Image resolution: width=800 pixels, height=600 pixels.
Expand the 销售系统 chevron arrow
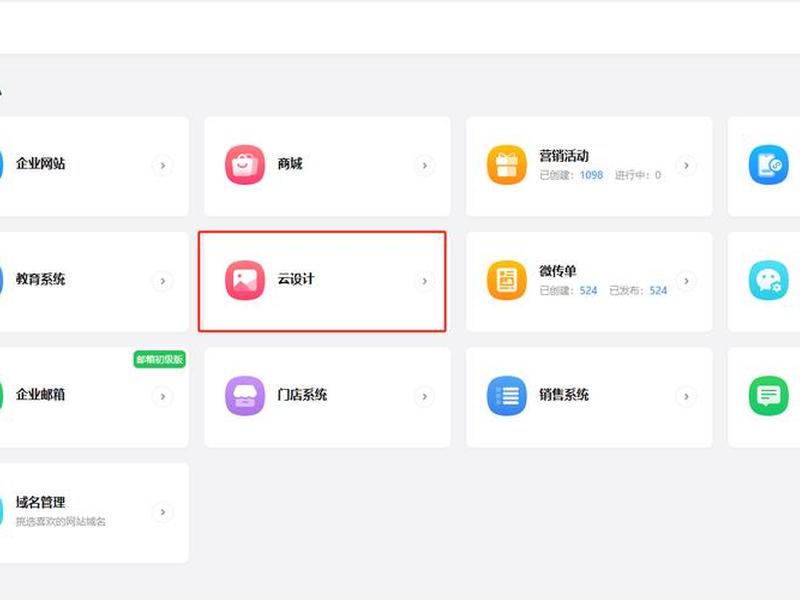click(x=686, y=396)
